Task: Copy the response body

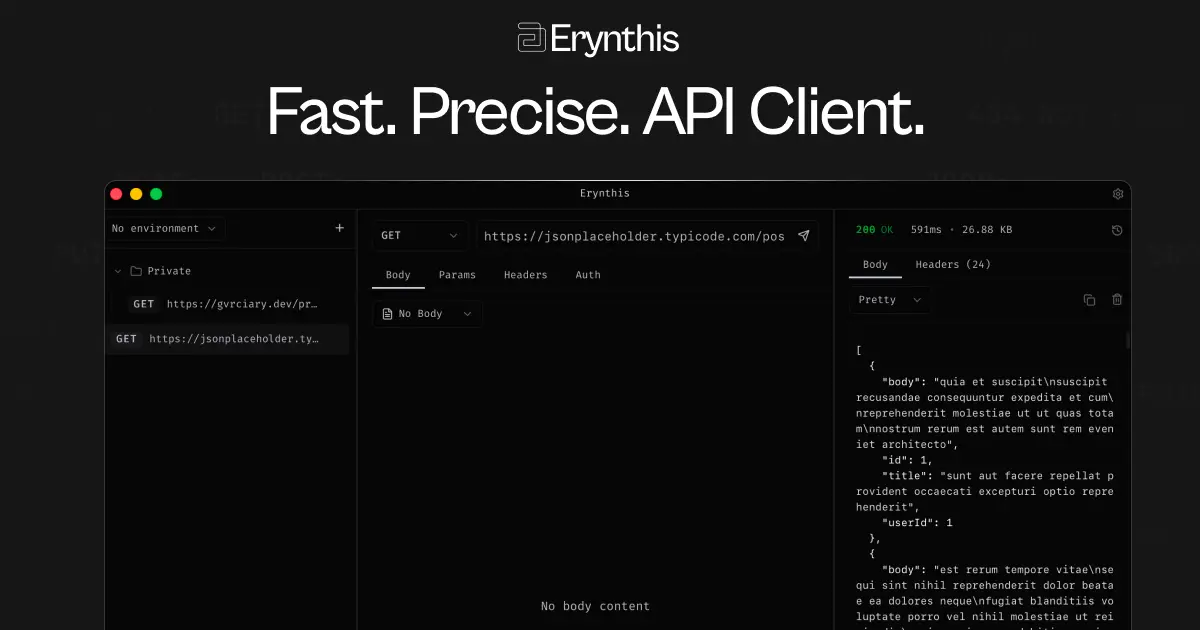Action: click(x=1089, y=299)
